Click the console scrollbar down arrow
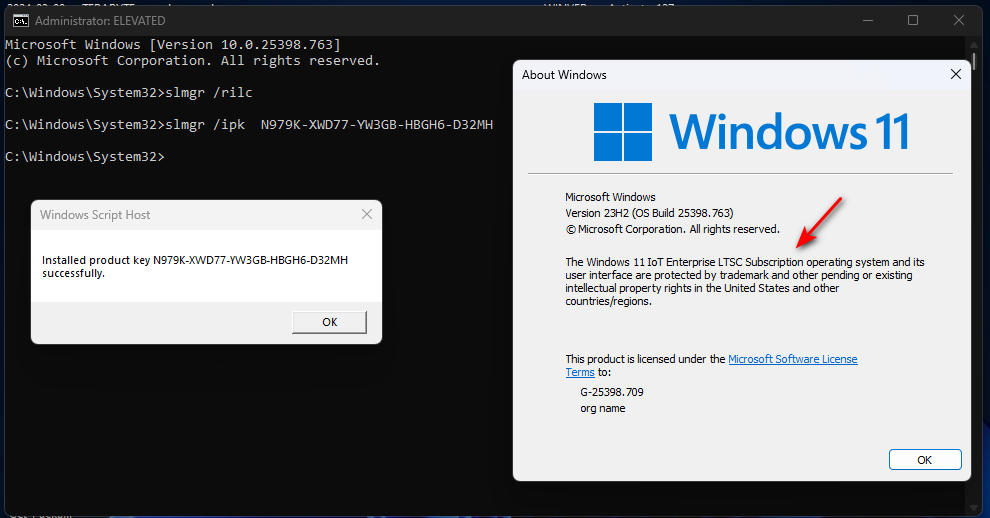990x518 pixels. 974,508
